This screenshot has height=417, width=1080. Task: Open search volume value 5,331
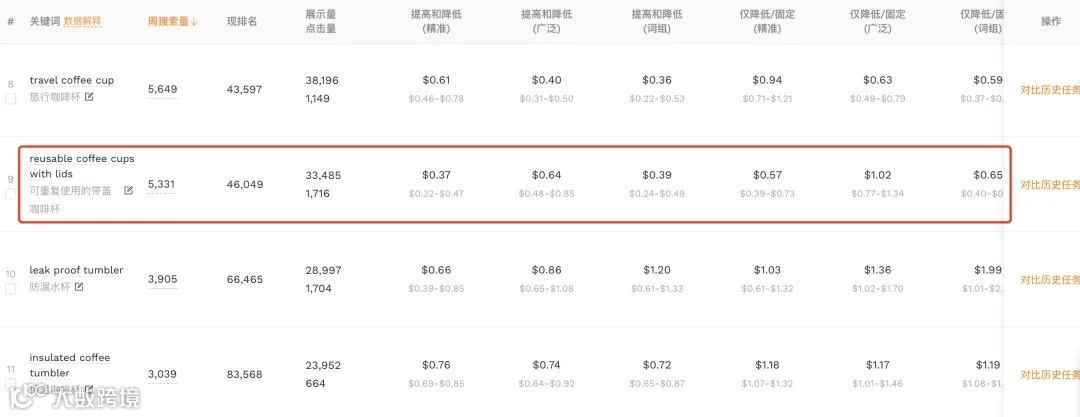click(x=162, y=184)
